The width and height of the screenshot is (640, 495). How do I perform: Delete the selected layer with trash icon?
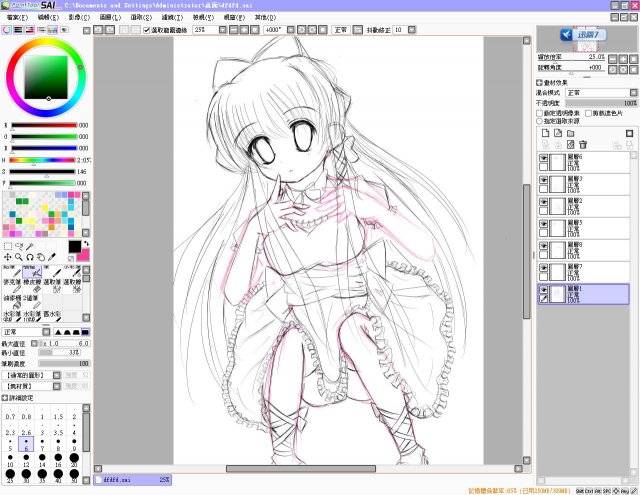tap(583, 144)
